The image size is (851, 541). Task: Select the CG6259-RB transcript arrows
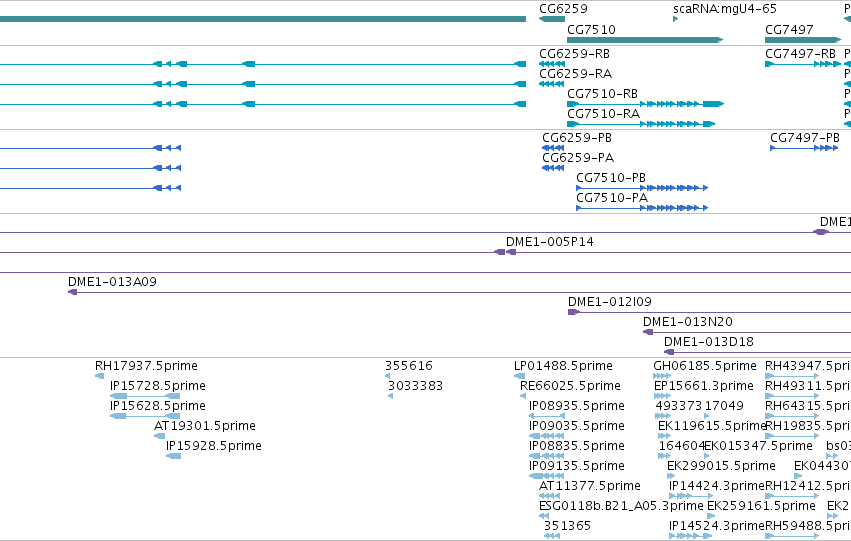552,64
